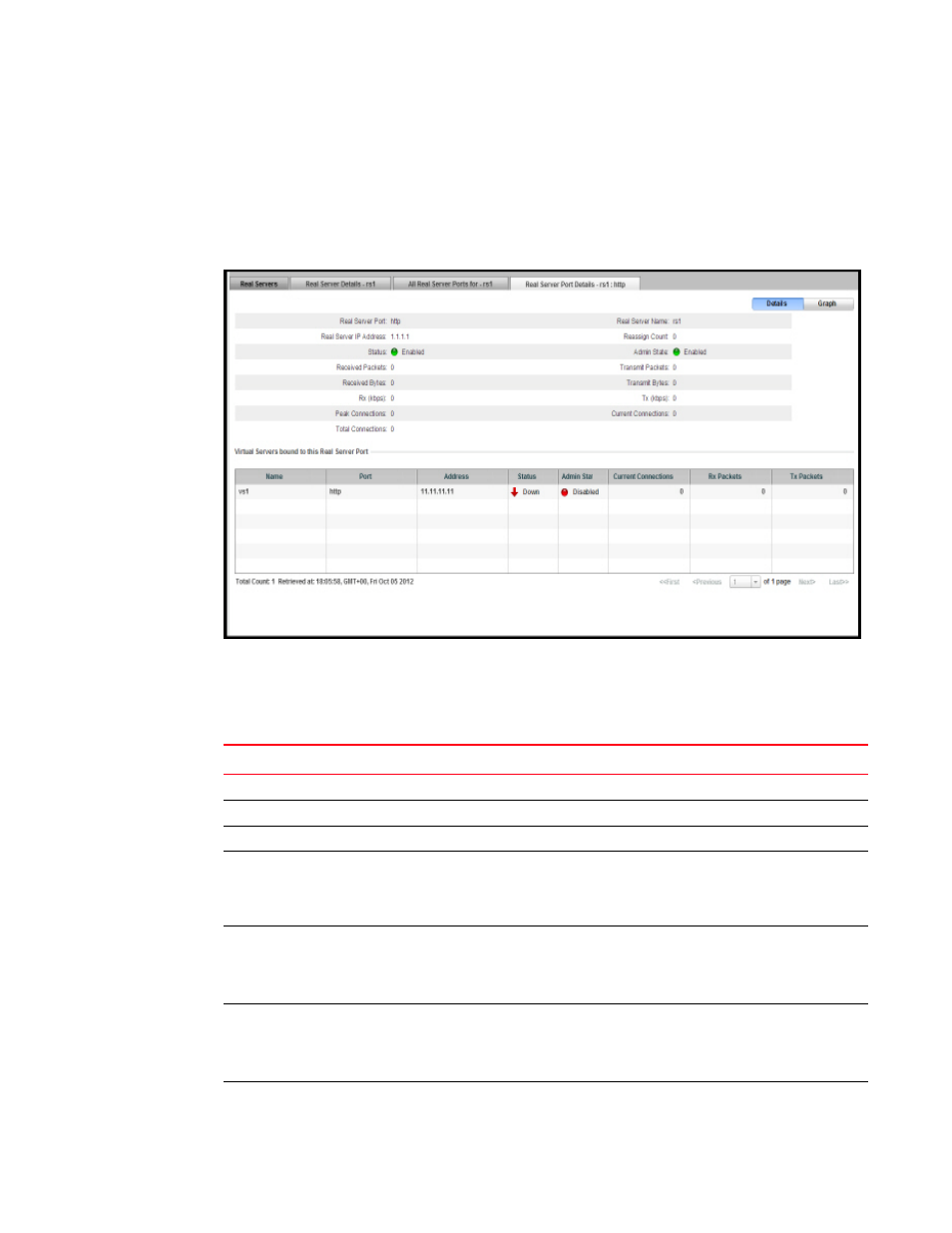Click the red Down arrow status icon
This screenshot has width=952, height=1233.
515,492
